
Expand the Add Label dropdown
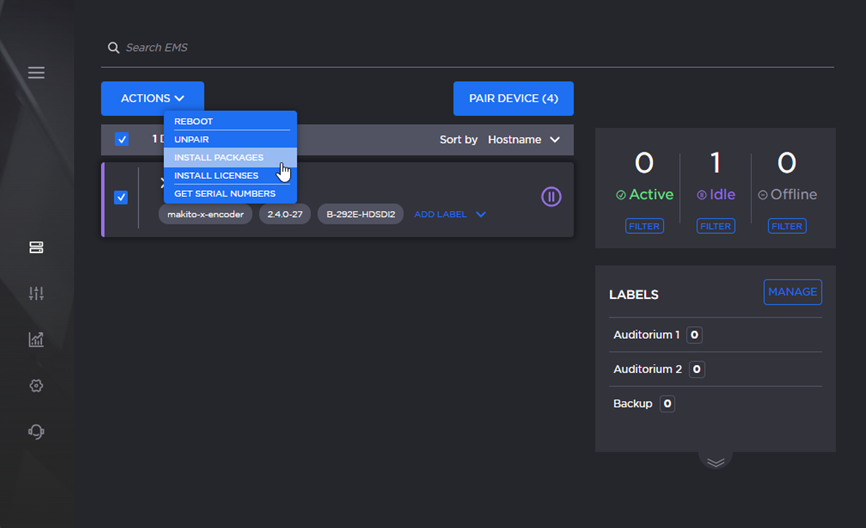tap(450, 214)
